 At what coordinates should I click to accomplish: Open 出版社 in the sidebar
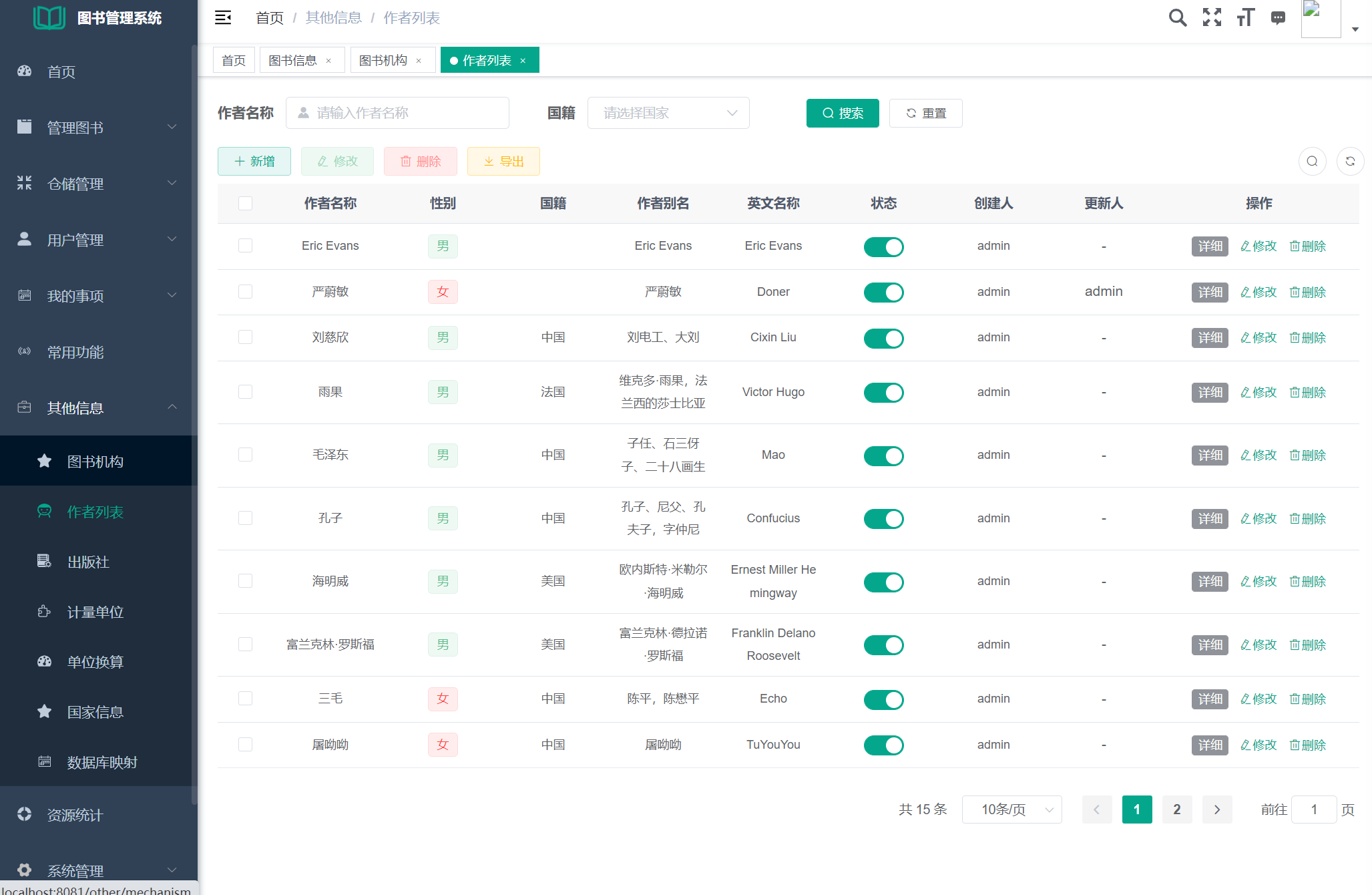pyautogui.click(x=88, y=562)
